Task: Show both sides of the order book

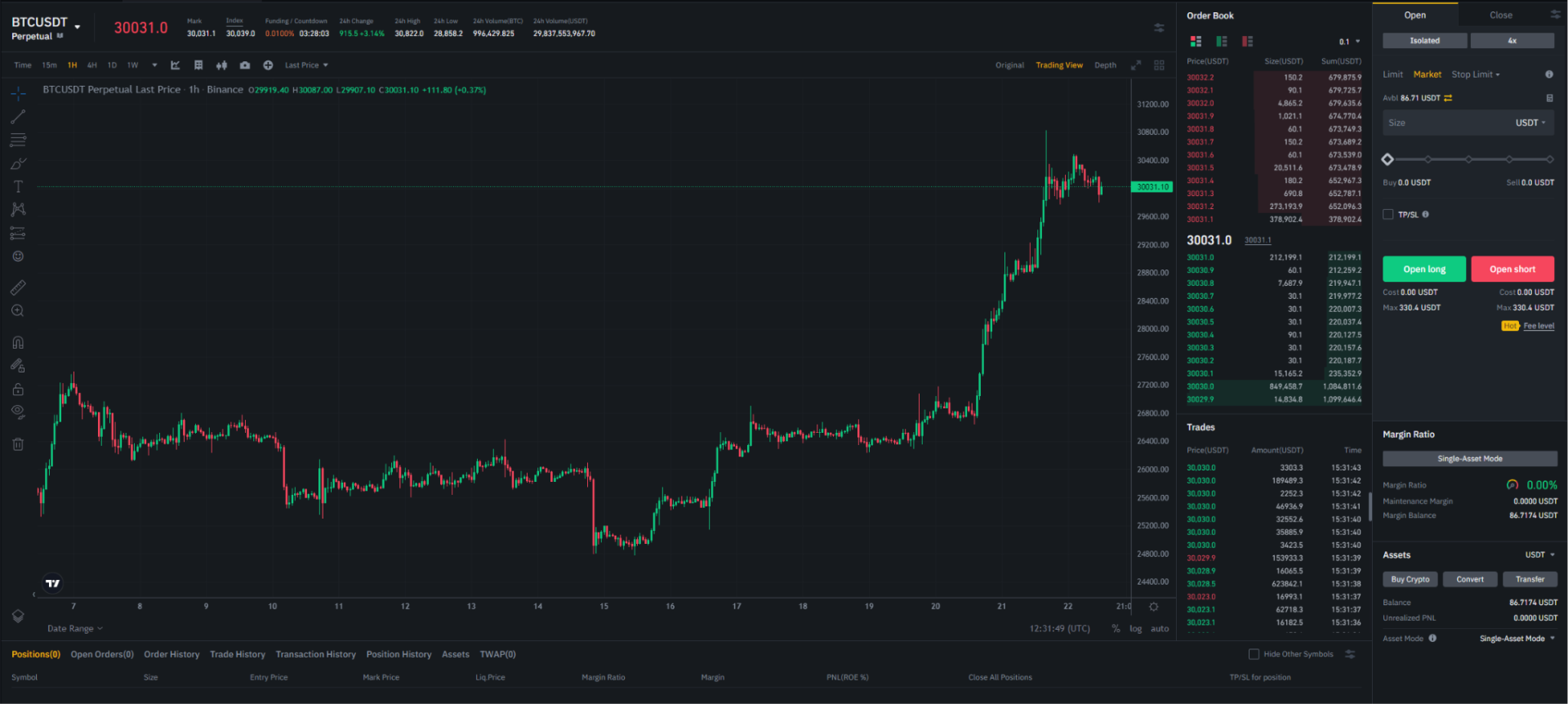Action: (x=1196, y=41)
